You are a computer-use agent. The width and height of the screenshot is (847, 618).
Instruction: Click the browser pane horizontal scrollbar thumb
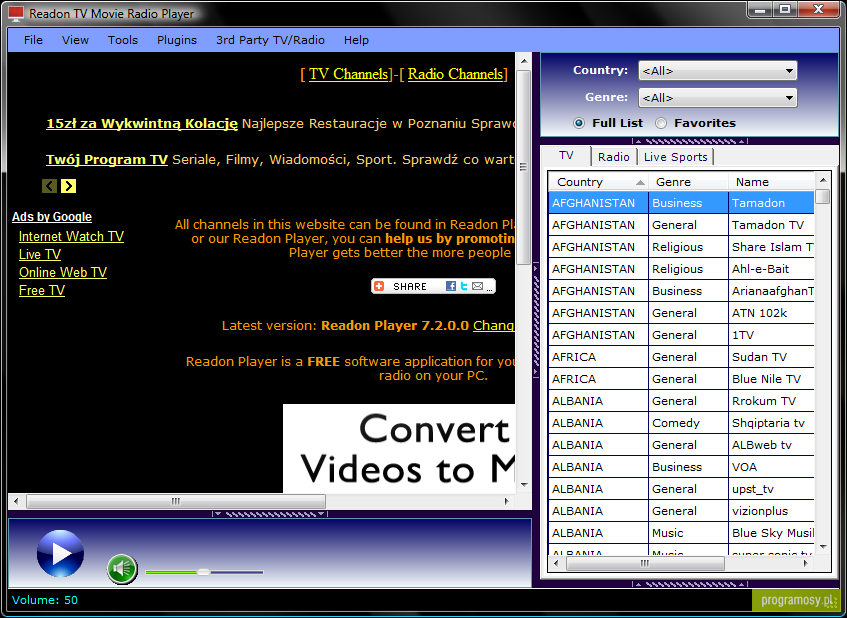176,501
